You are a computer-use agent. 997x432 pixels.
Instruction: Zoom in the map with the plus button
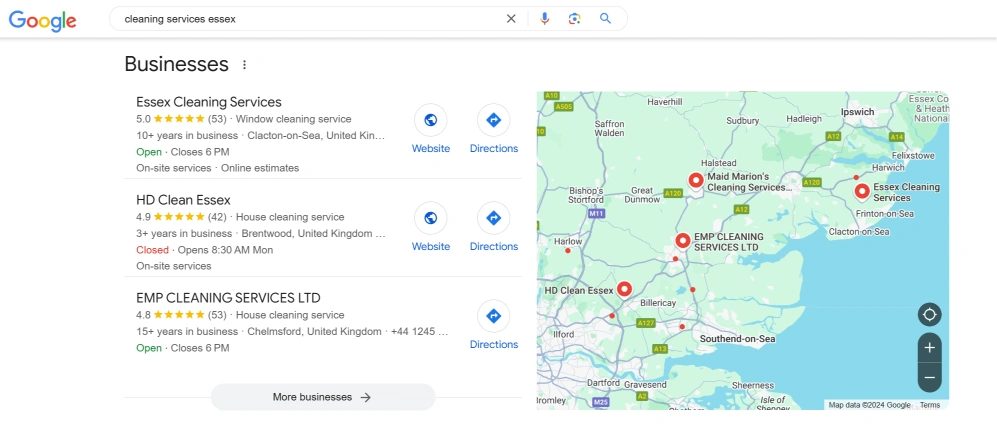[930, 347]
